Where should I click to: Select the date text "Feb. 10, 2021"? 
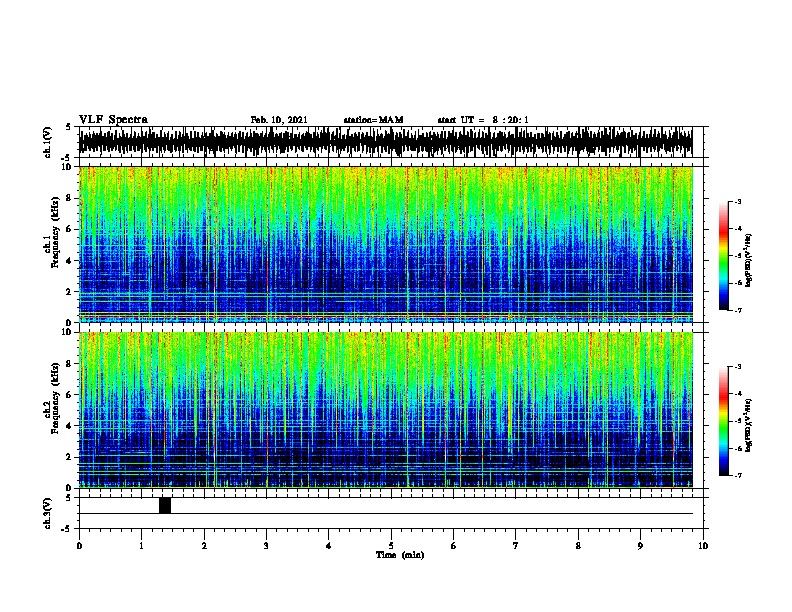click(279, 120)
